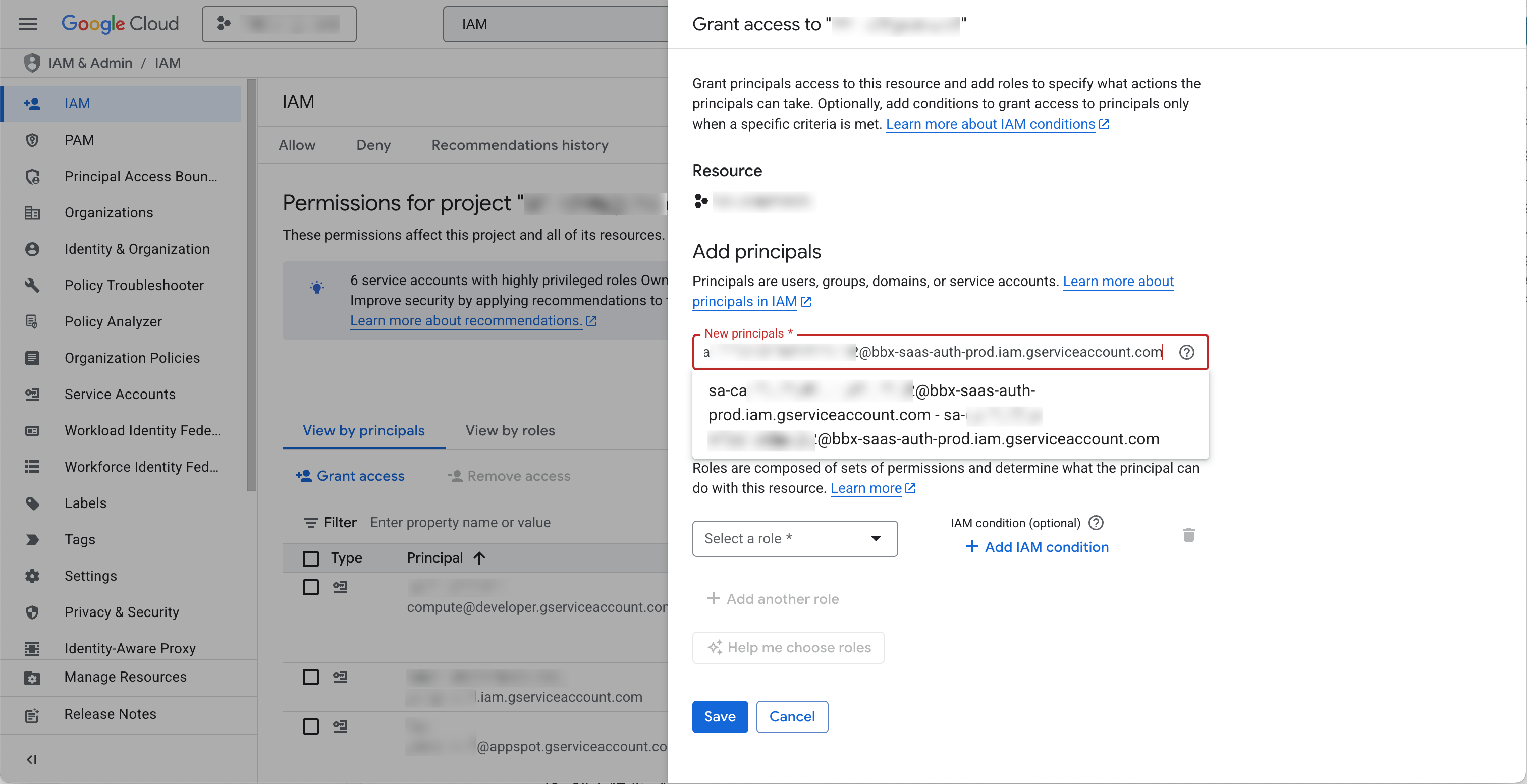Toggle the select-all checkbox in table header
This screenshot has width=1527, height=784.
(311, 558)
